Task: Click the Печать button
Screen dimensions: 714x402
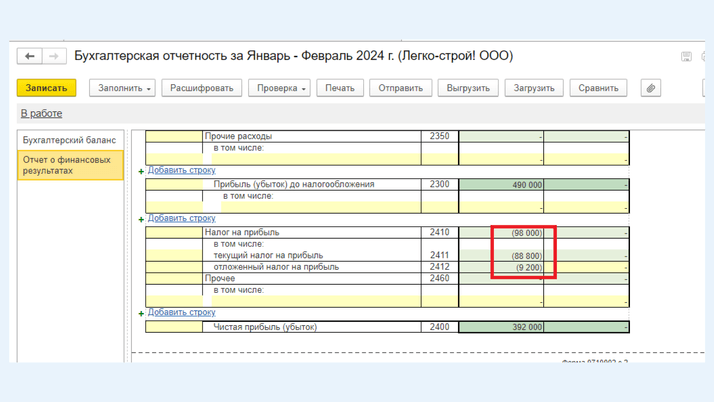Action: tap(340, 88)
